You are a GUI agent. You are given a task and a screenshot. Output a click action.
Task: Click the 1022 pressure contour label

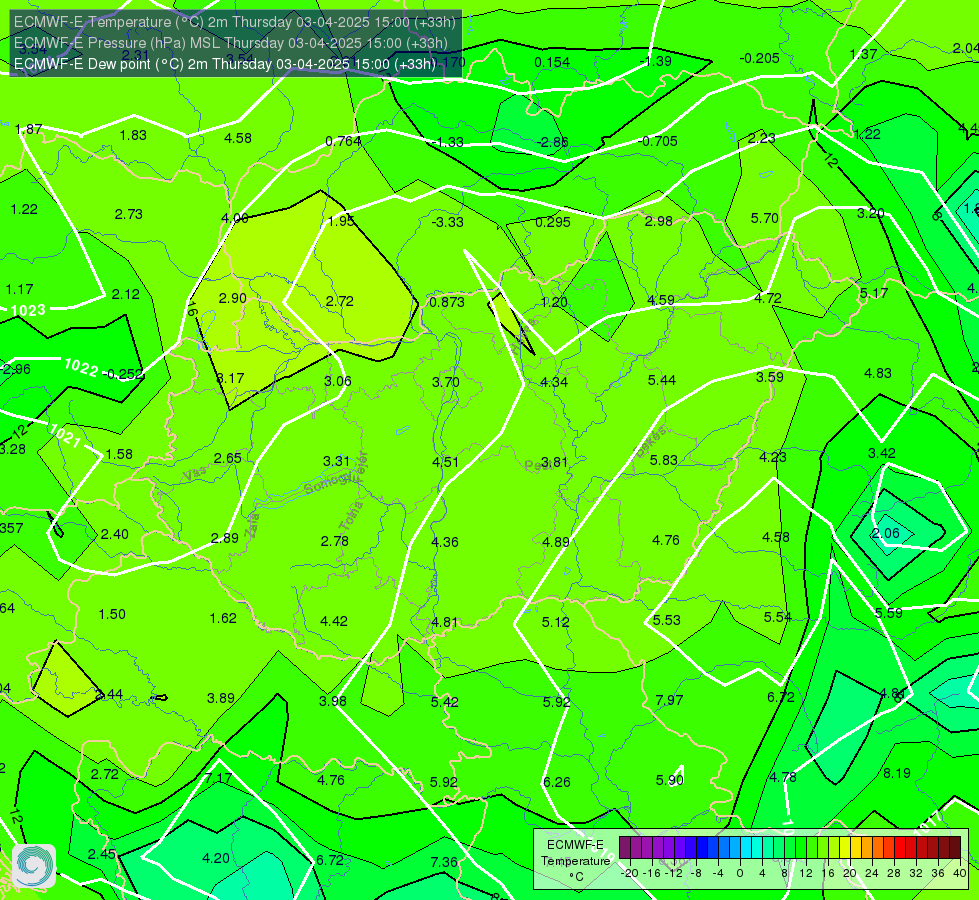pyautogui.click(x=81, y=368)
